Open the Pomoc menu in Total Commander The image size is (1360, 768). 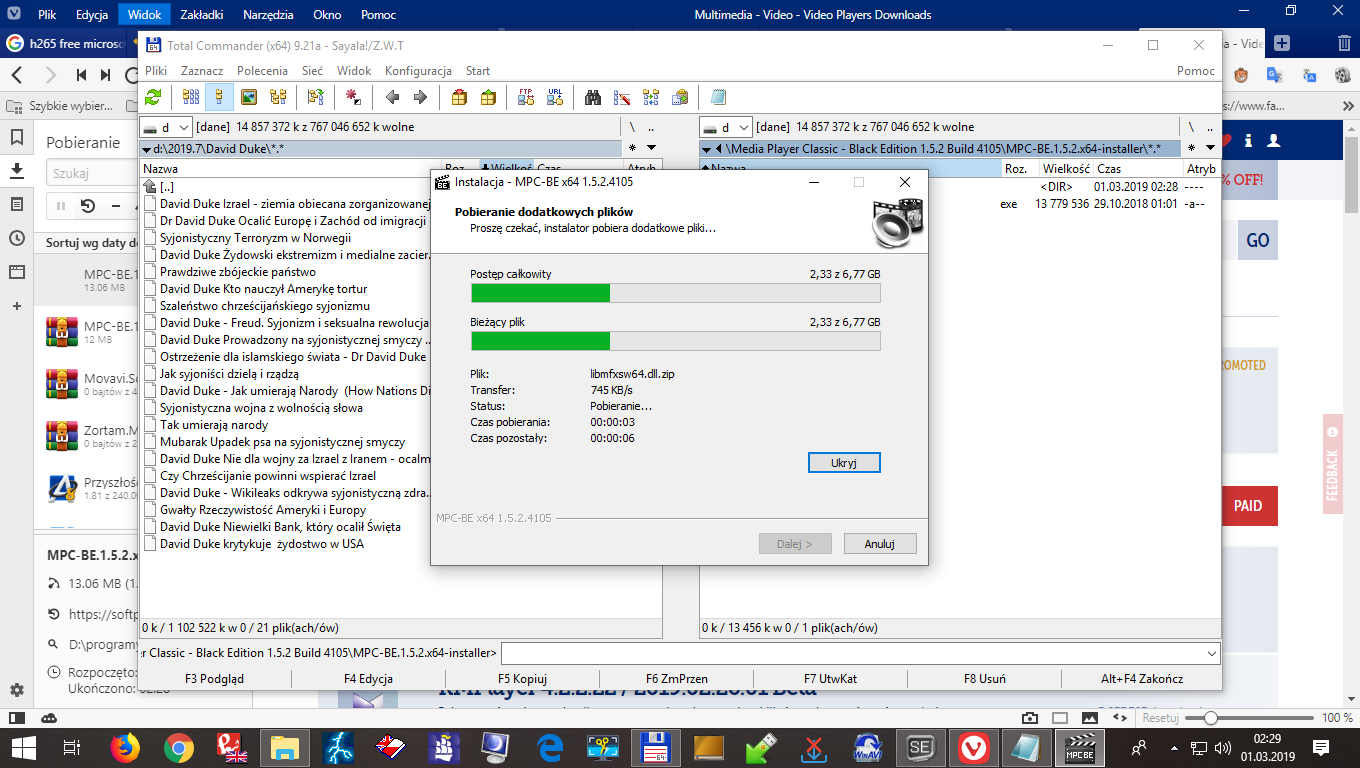[1196, 71]
